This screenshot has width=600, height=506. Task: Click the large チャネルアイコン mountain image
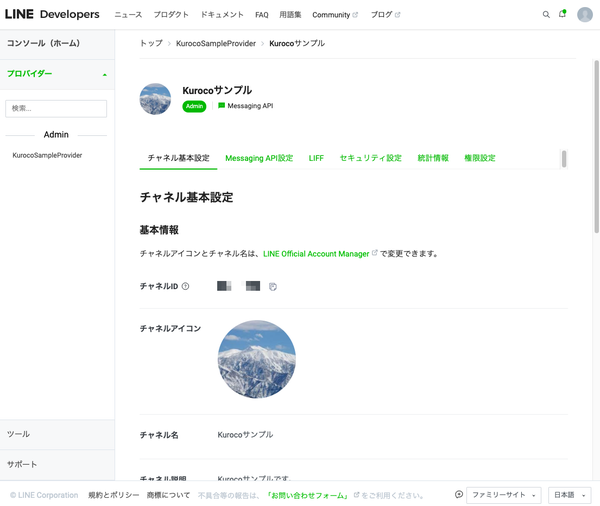click(256, 359)
